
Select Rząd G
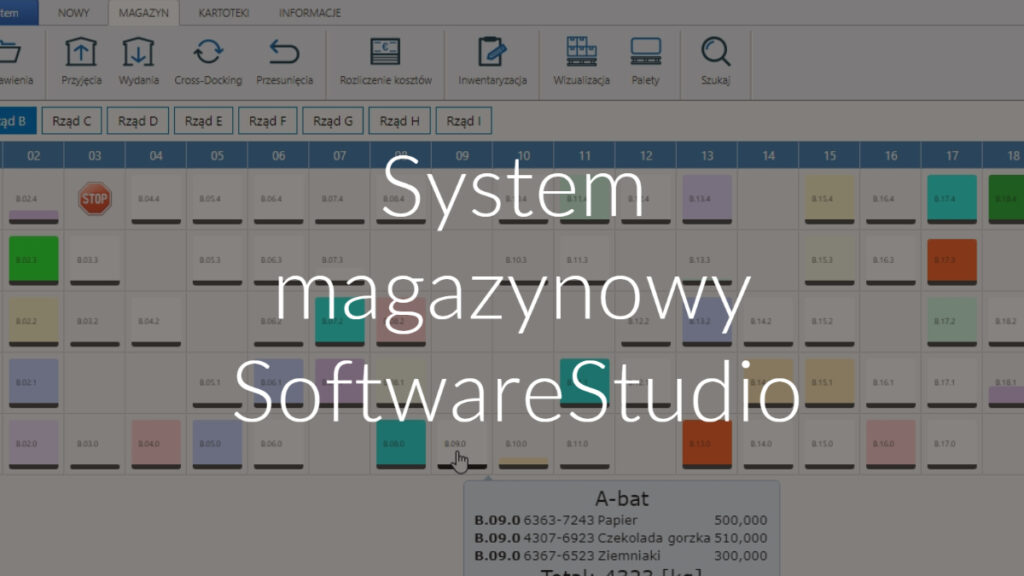[332, 121]
